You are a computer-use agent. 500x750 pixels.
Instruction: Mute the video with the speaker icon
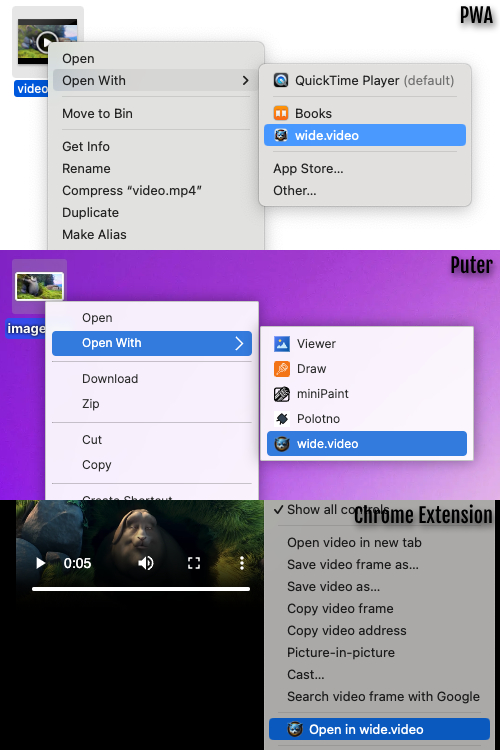[146, 563]
